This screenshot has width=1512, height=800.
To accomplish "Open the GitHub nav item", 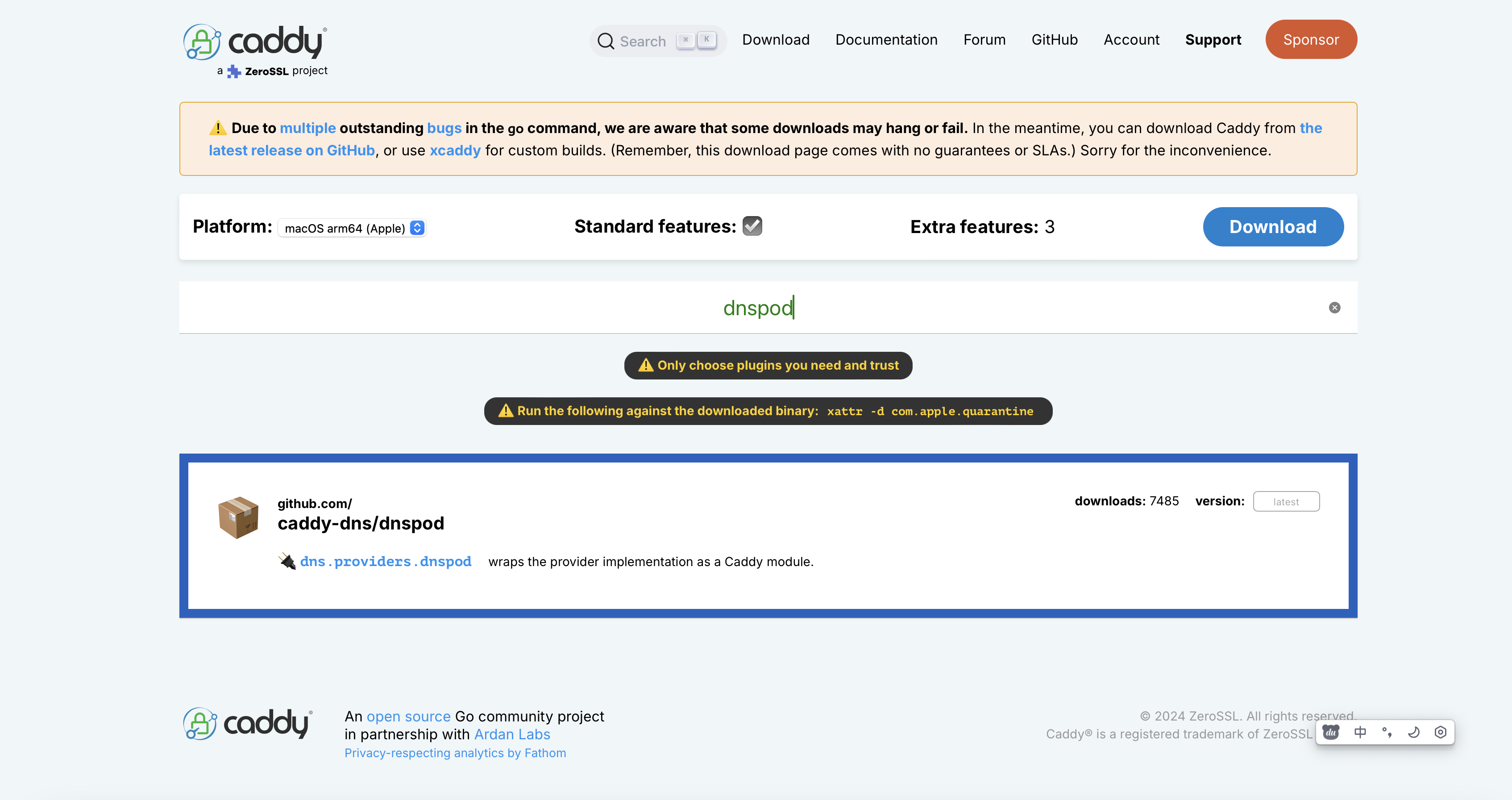I will tap(1054, 39).
